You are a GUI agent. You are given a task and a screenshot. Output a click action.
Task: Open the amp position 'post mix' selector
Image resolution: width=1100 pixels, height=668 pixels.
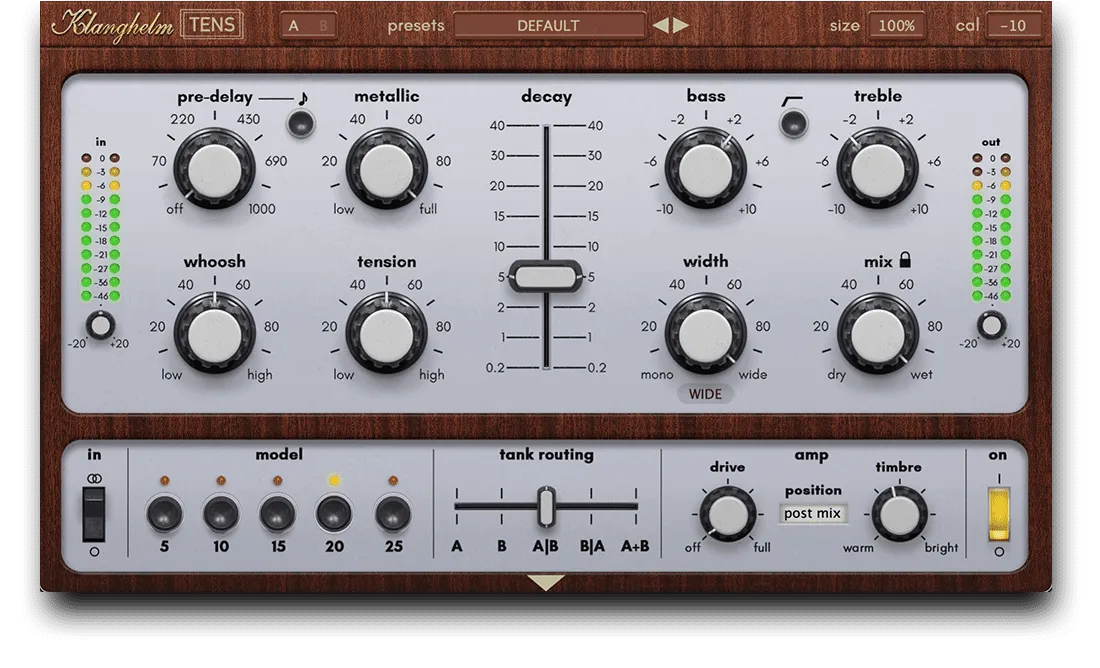click(812, 514)
